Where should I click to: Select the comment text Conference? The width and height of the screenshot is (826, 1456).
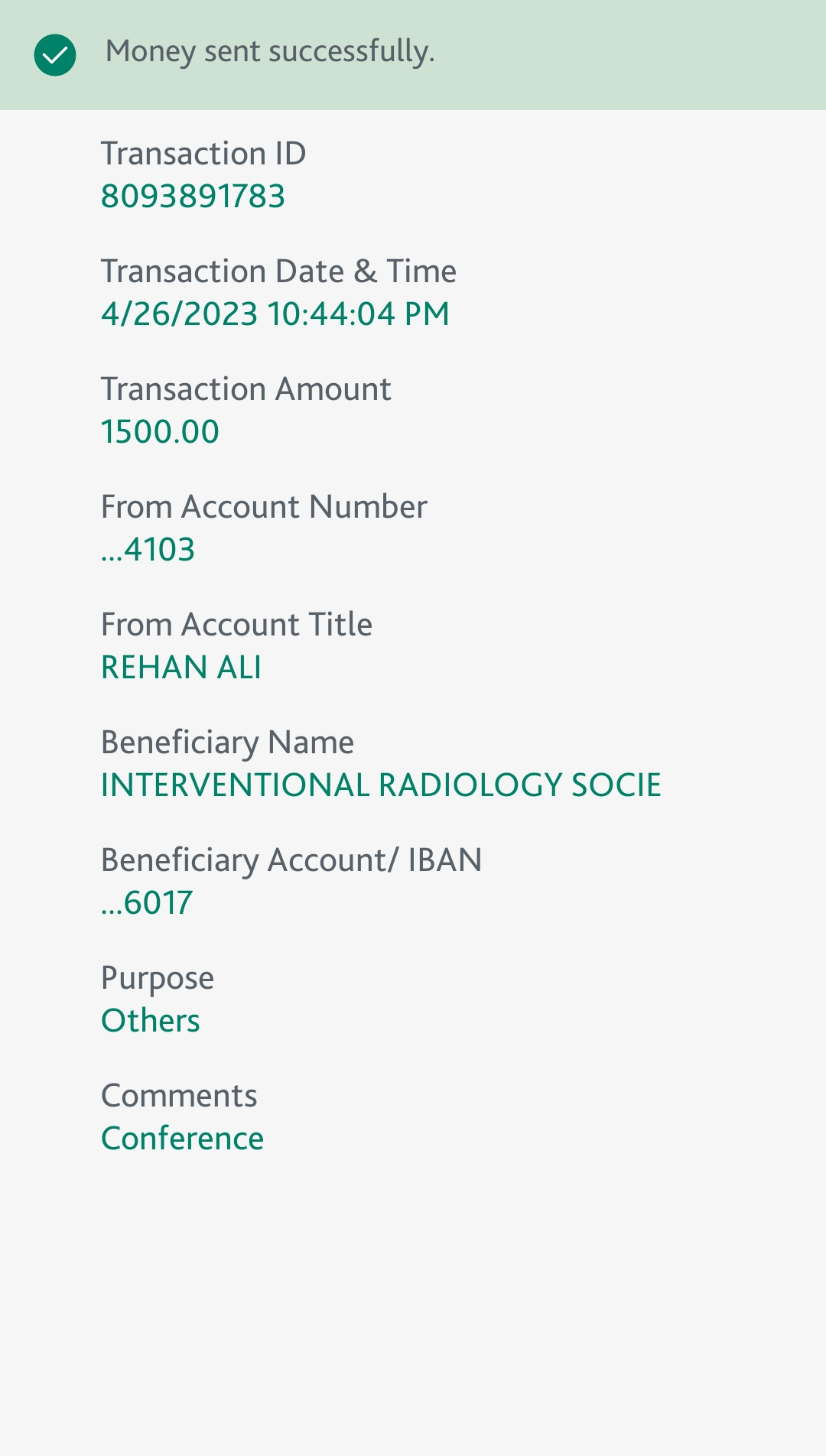point(182,1139)
